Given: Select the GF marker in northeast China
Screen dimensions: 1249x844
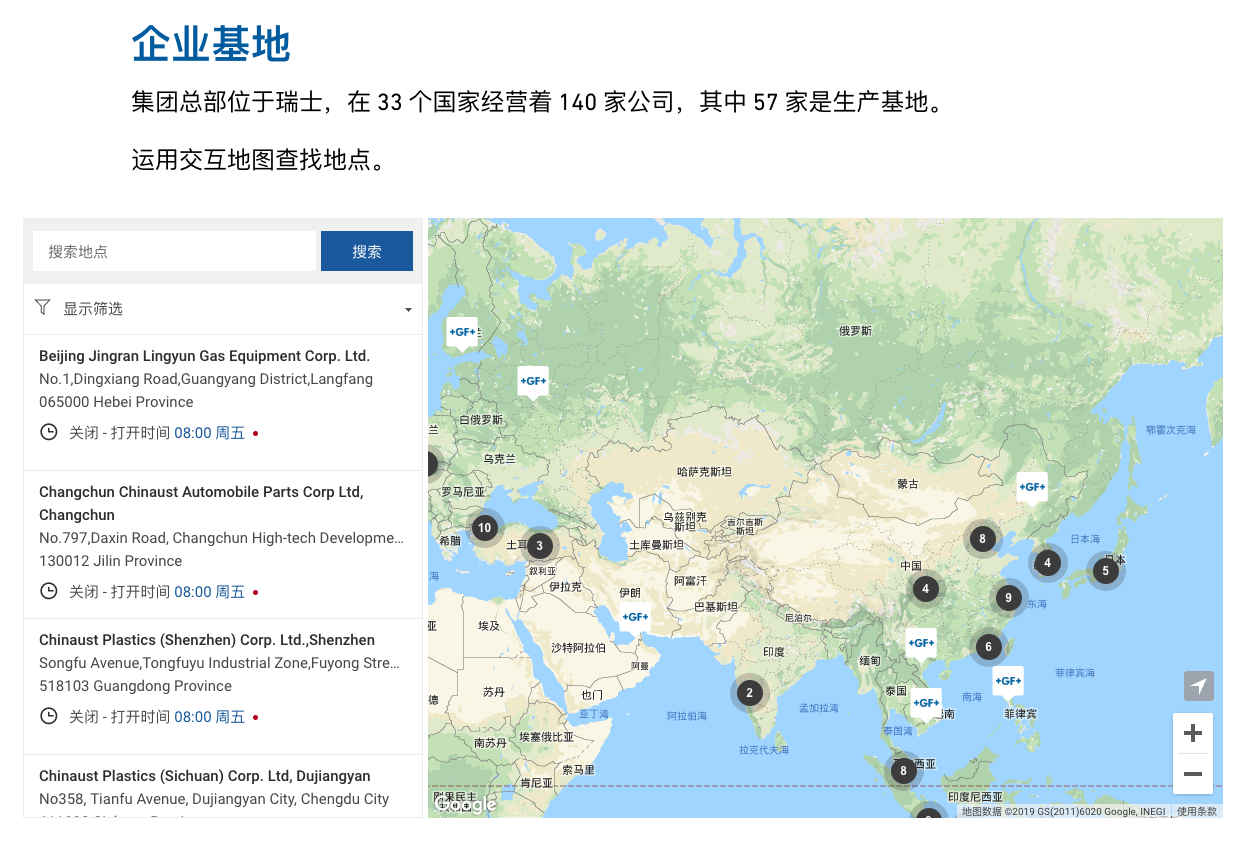Looking at the screenshot, I should [1032, 487].
